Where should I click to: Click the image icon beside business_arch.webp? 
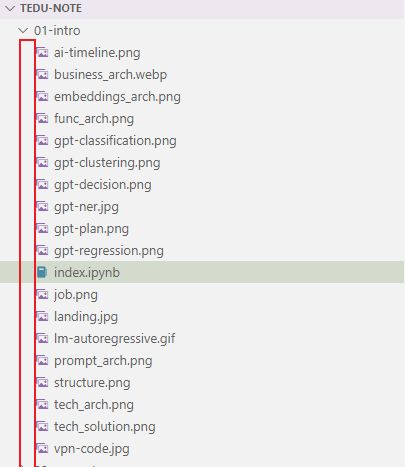tap(42, 74)
